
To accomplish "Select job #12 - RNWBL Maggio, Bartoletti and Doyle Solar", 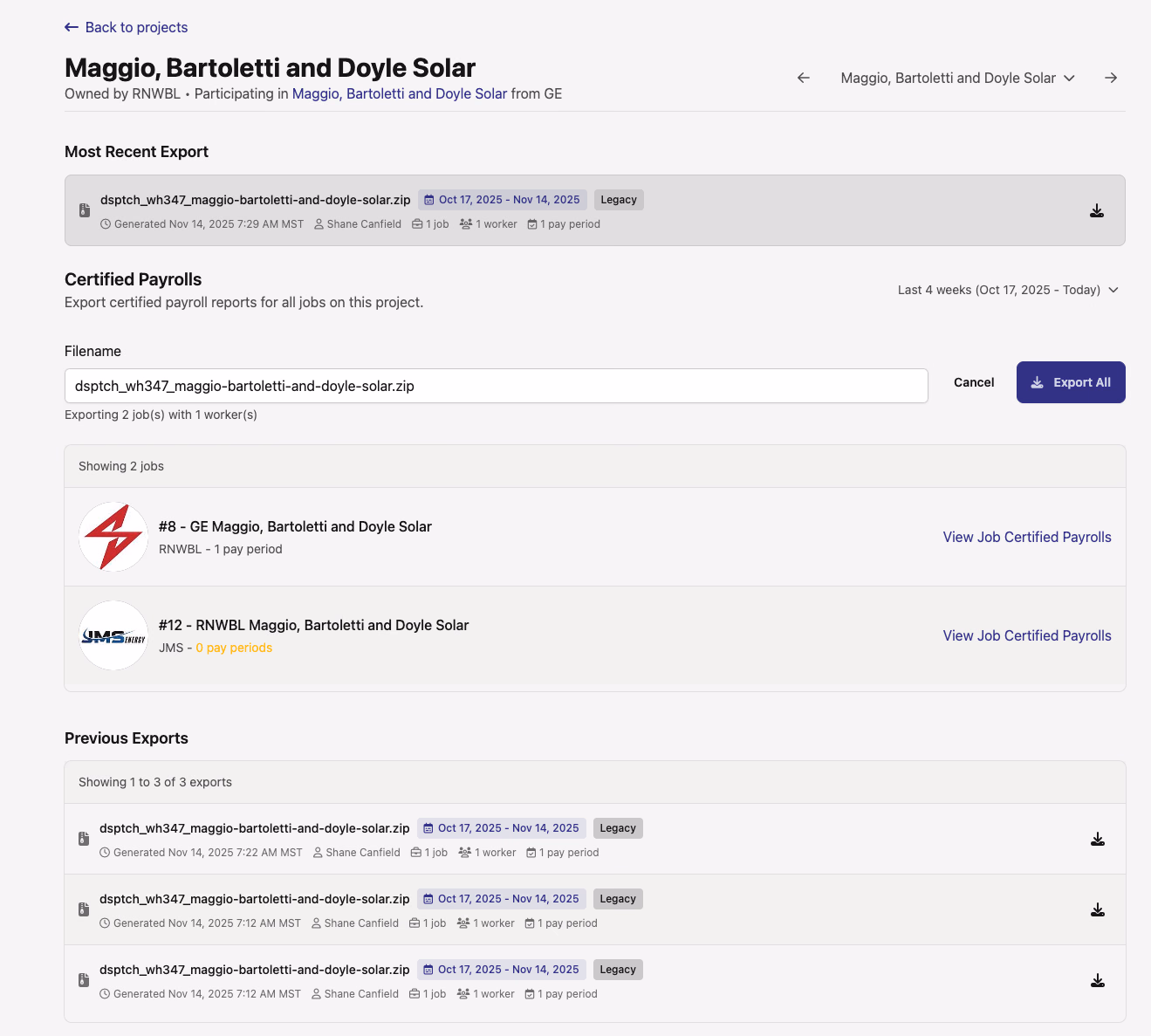I will (313, 625).
